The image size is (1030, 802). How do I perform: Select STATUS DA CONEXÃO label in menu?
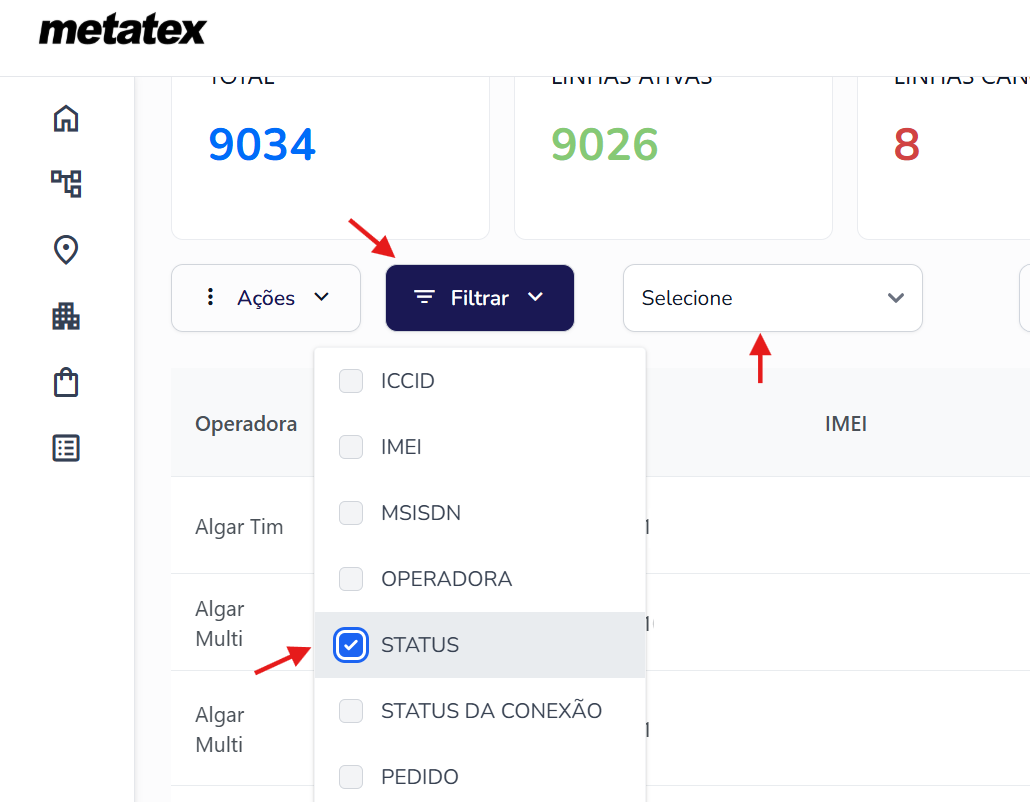click(x=491, y=711)
